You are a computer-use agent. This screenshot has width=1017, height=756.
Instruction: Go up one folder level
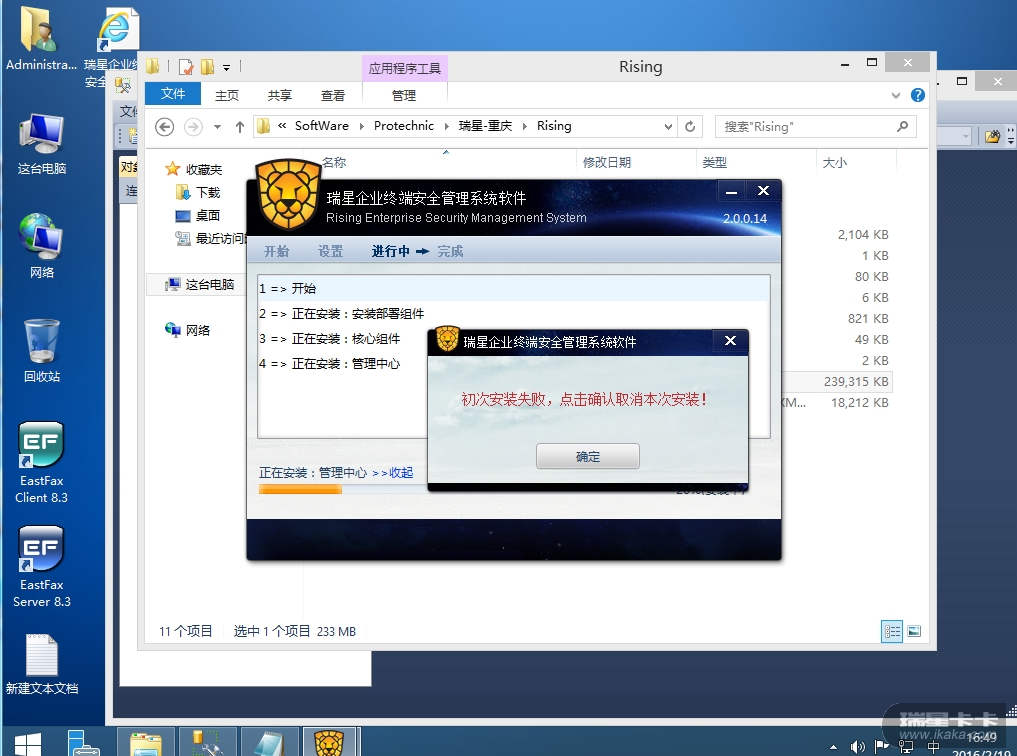240,127
